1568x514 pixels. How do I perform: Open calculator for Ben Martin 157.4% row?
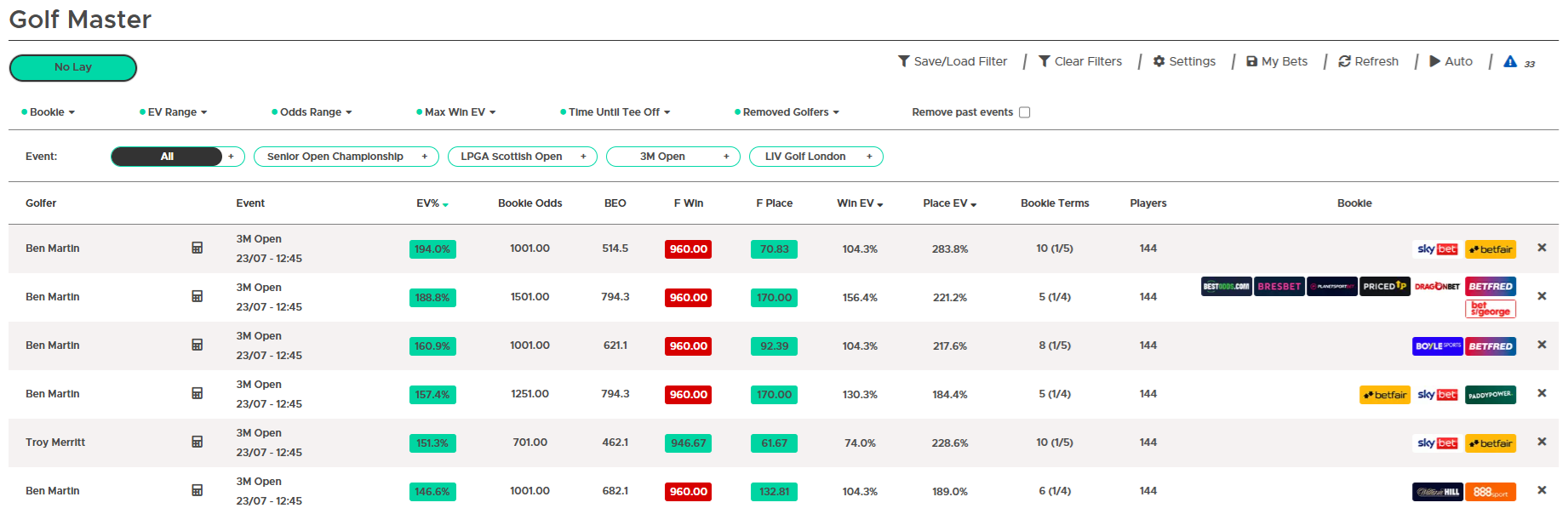(x=197, y=394)
